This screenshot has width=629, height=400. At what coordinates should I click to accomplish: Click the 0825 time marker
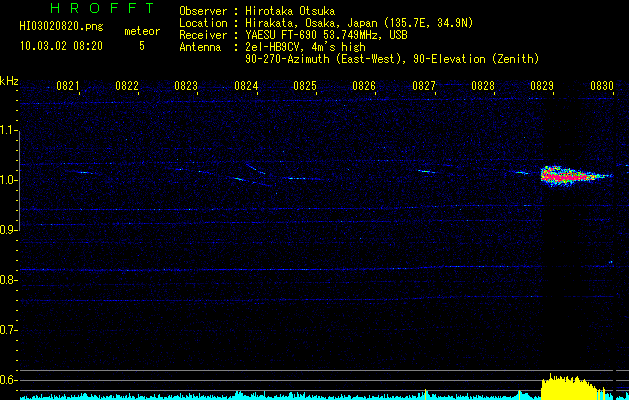point(305,86)
